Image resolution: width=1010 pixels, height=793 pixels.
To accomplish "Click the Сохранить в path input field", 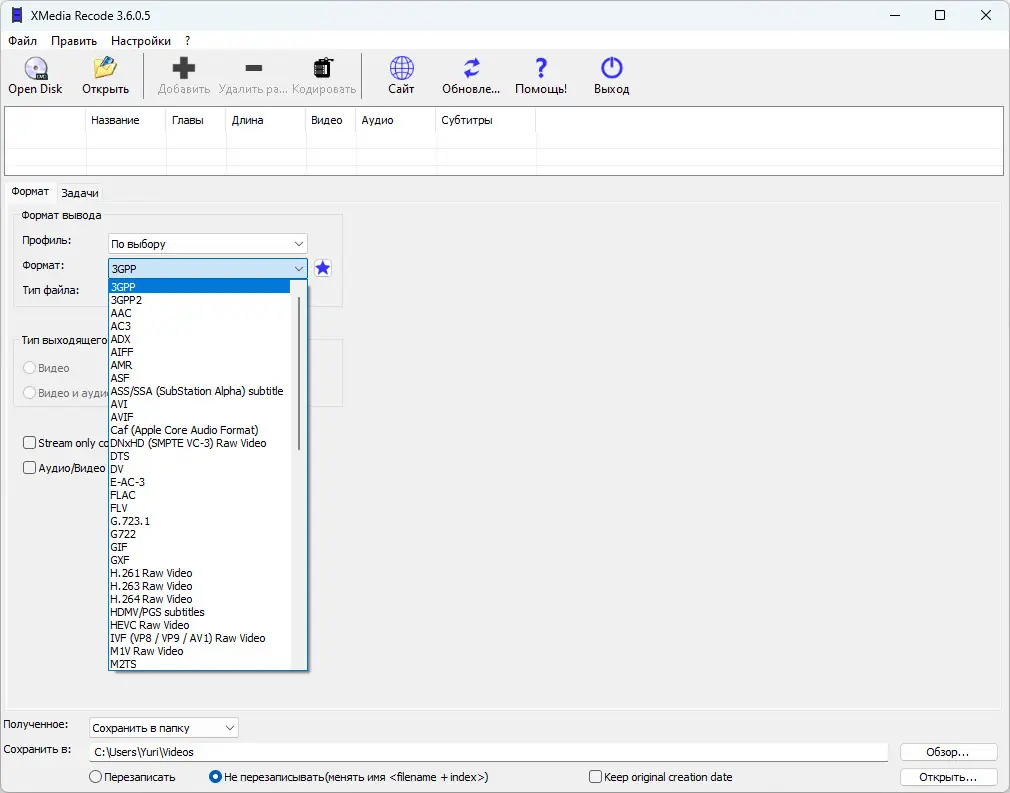I will 488,752.
